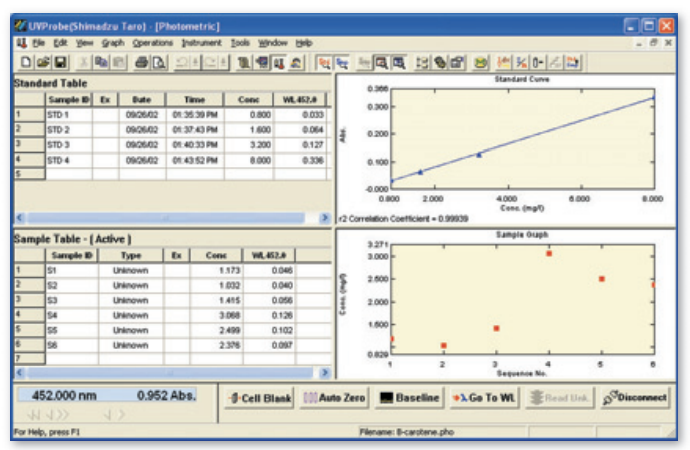The image size is (690, 450).
Task: Click the Date column header in Standard Table
Action: tap(142, 100)
